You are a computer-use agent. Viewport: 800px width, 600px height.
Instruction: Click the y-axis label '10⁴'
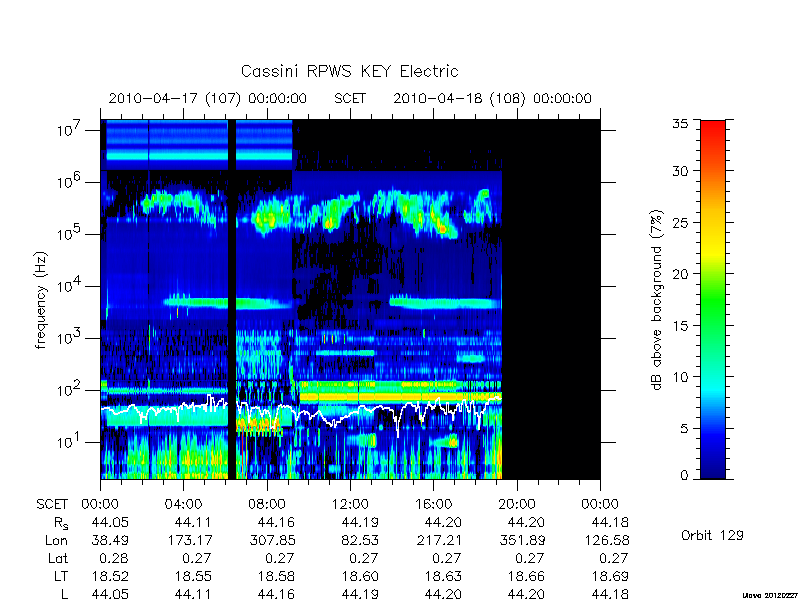(70, 286)
